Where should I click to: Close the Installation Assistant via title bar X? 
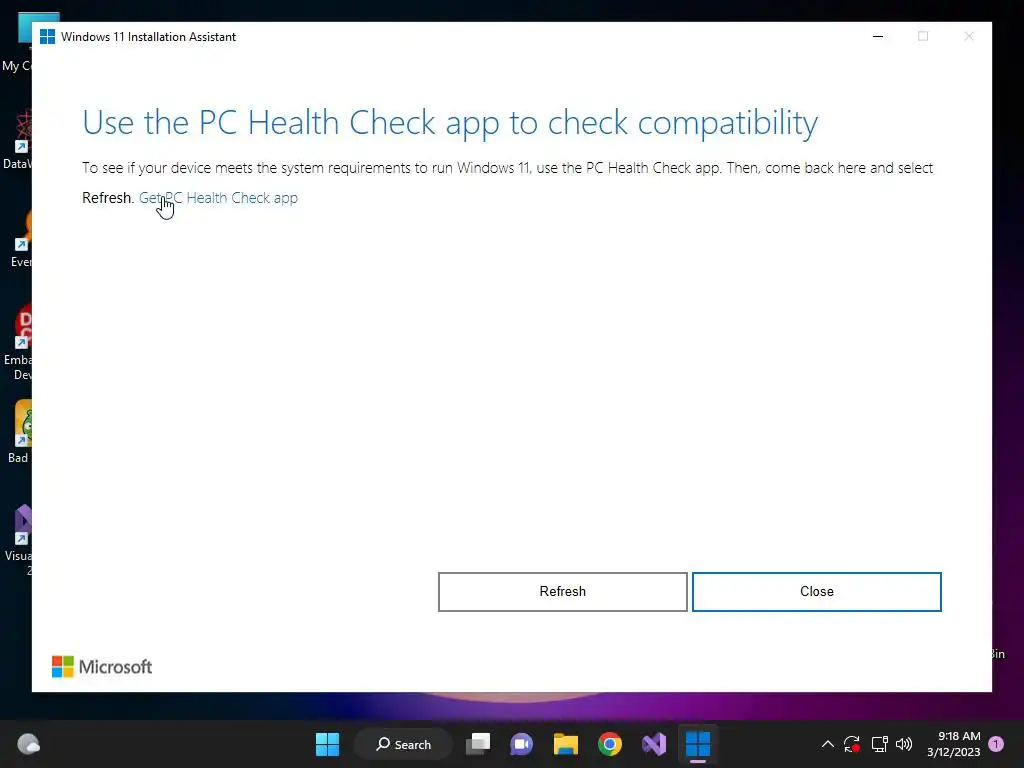pos(968,37)
